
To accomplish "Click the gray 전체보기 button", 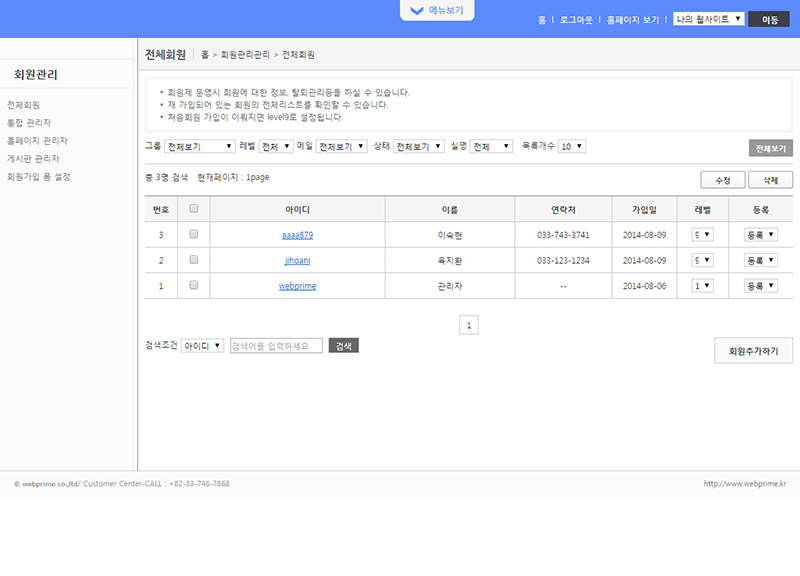I will coord(770,148).
